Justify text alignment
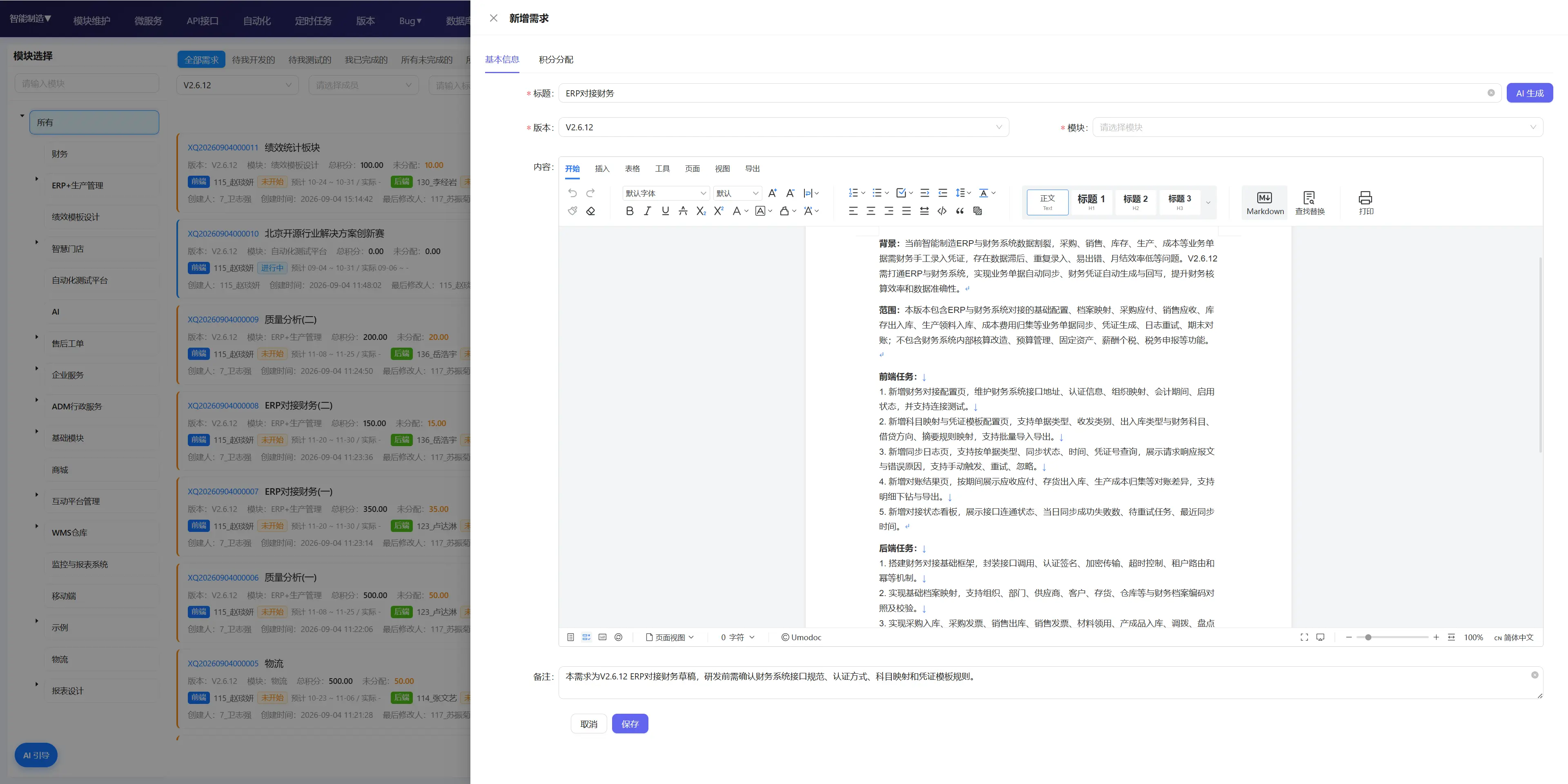This screenshot has width=1568, height=784. tap(907, 211)
